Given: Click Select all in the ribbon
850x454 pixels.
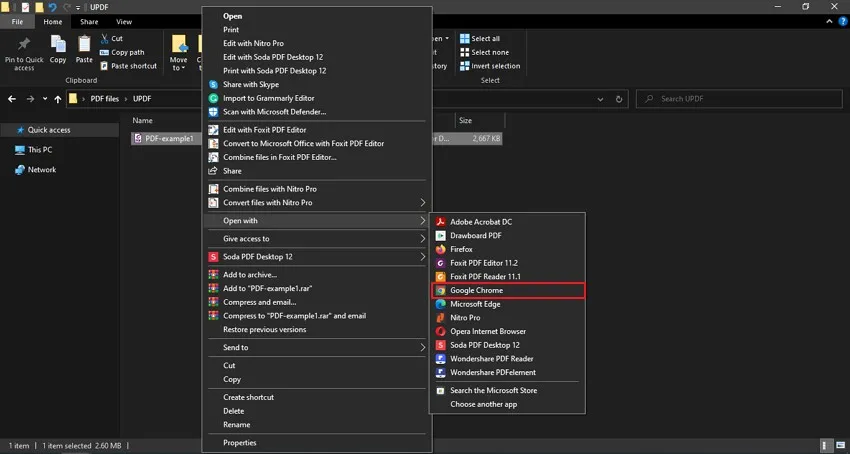Looking at the screenshot, I should coord(480,39).
